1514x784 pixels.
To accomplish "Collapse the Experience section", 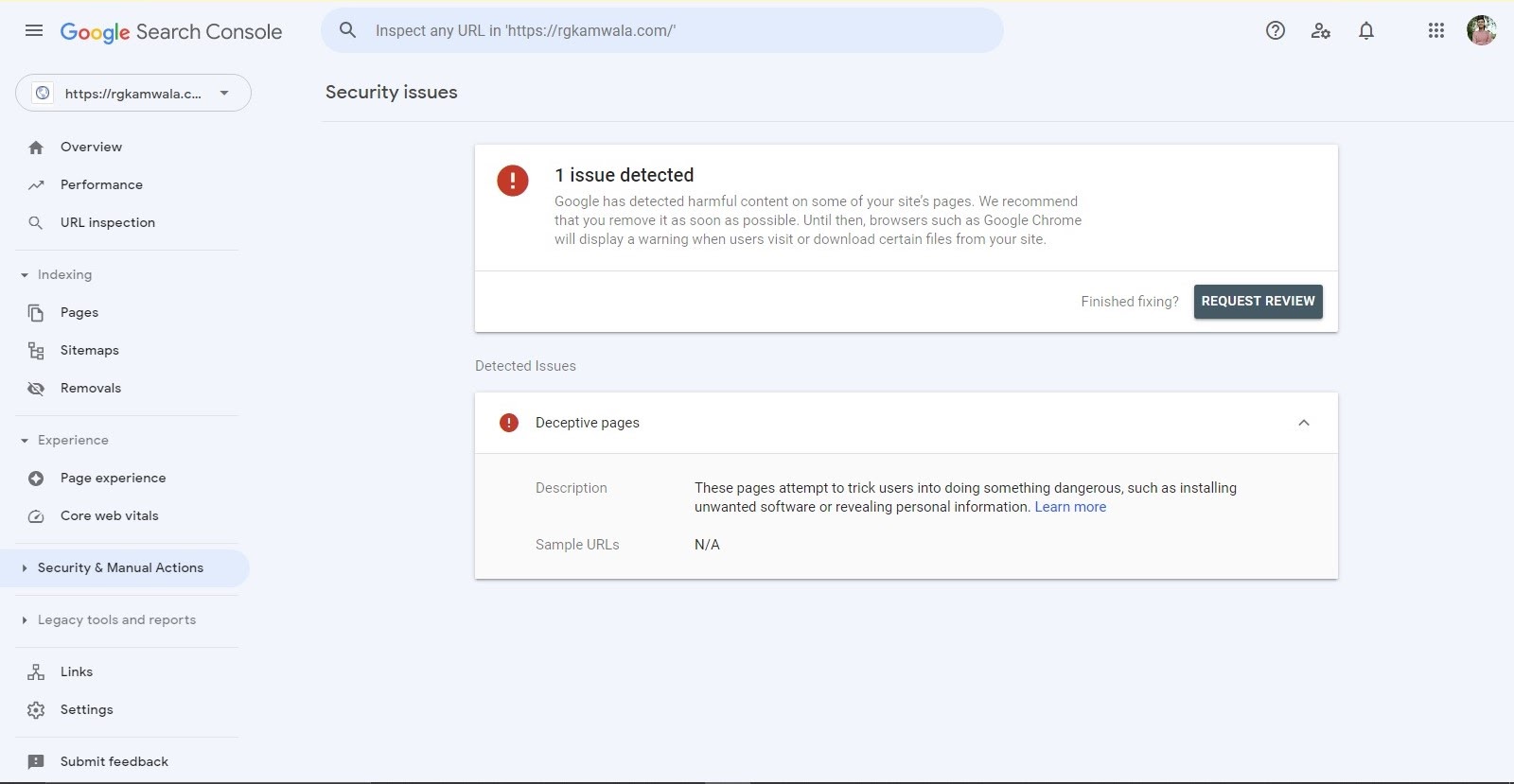I will pyautogui.click(x=25, y=441).
